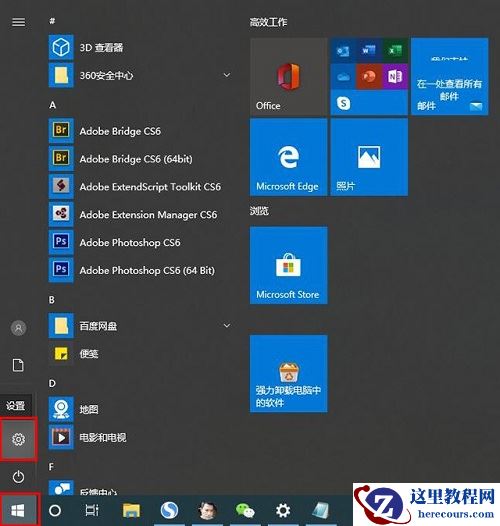
Task: Open Cortana circle on taskbar
Action: click(x=55, y=511)
